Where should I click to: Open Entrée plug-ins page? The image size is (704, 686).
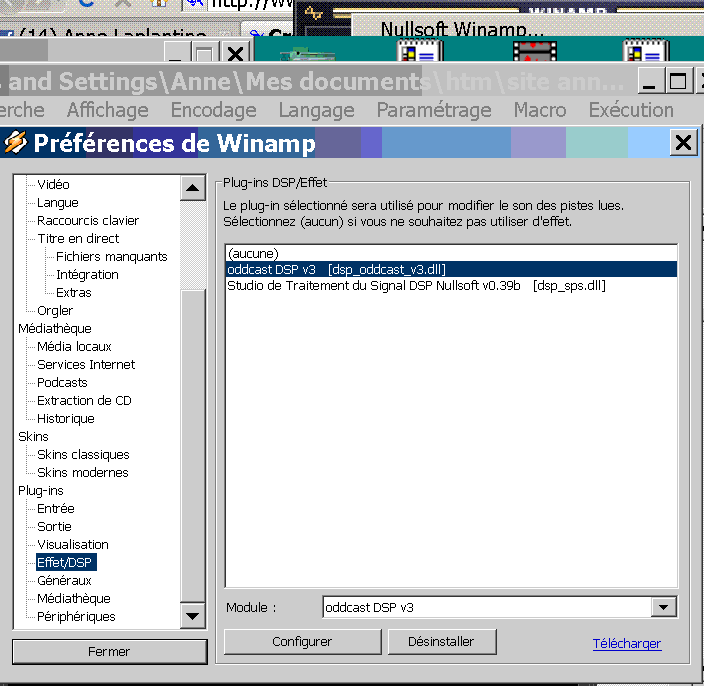[56, 508]
